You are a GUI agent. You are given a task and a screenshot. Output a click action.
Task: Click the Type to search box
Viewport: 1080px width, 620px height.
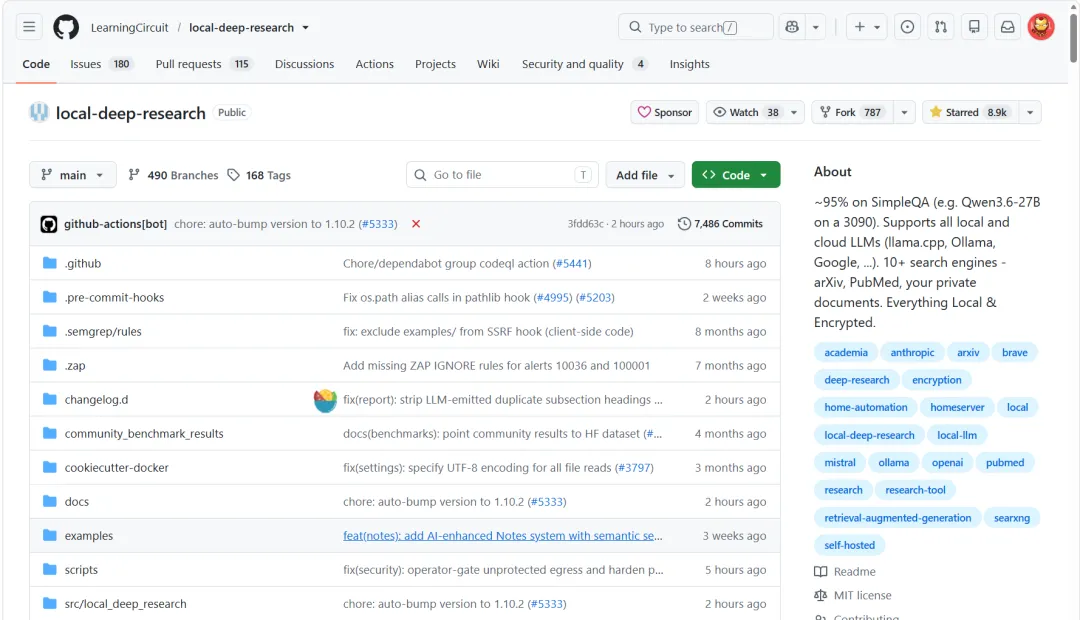pos(696,27)
